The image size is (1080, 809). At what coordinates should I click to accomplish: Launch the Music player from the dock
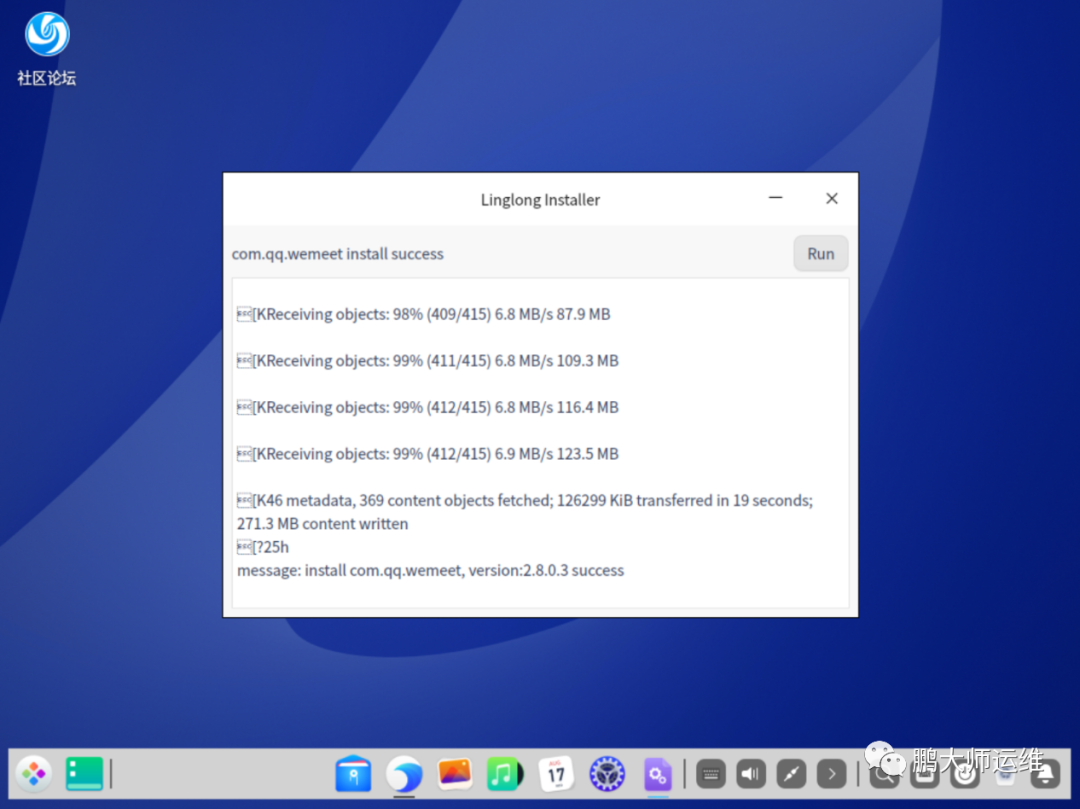point(505,774)
